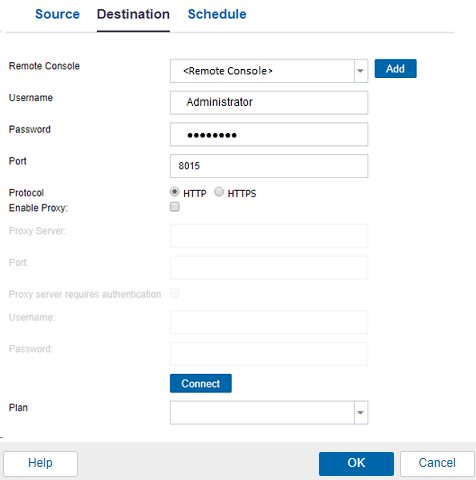476x480 pixels.
Task: Choose the HTTP protocol radio button
Action: tap(174, 192)
